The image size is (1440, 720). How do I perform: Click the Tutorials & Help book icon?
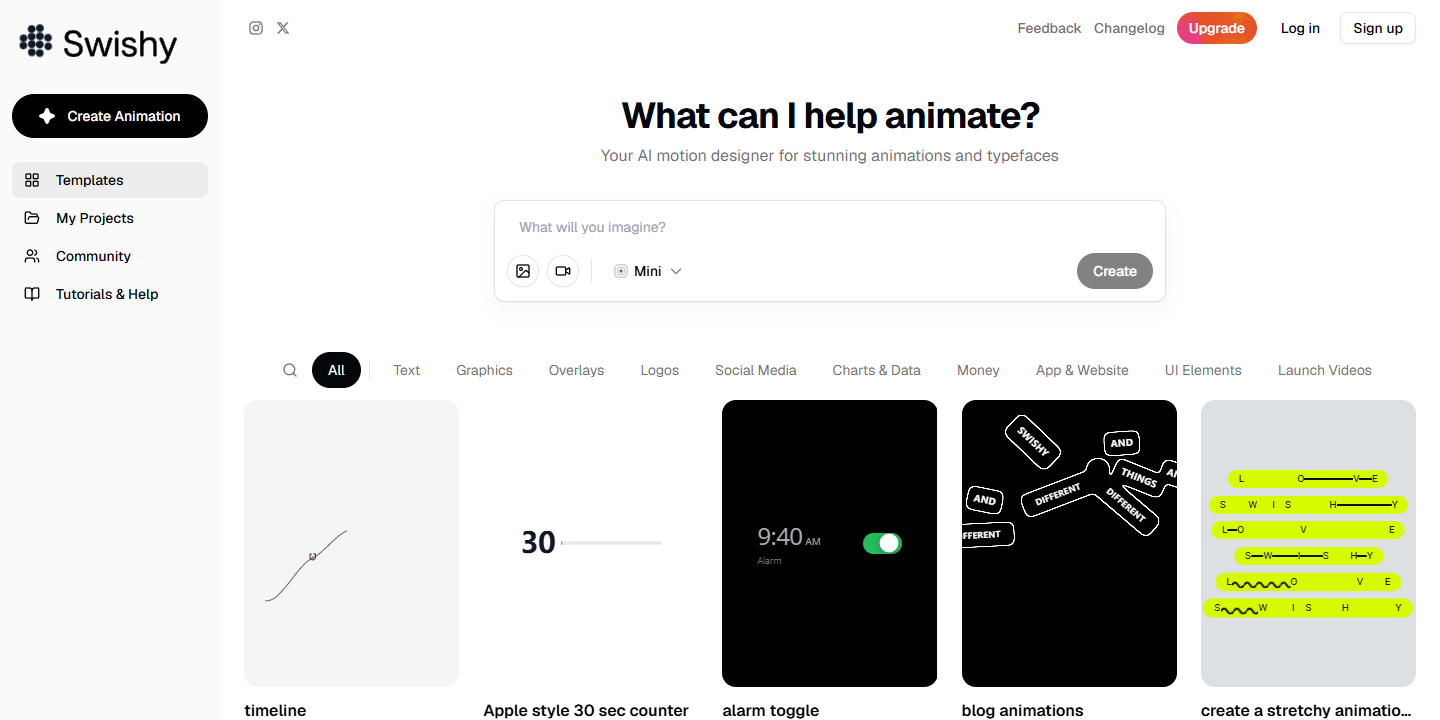point(32,294)
